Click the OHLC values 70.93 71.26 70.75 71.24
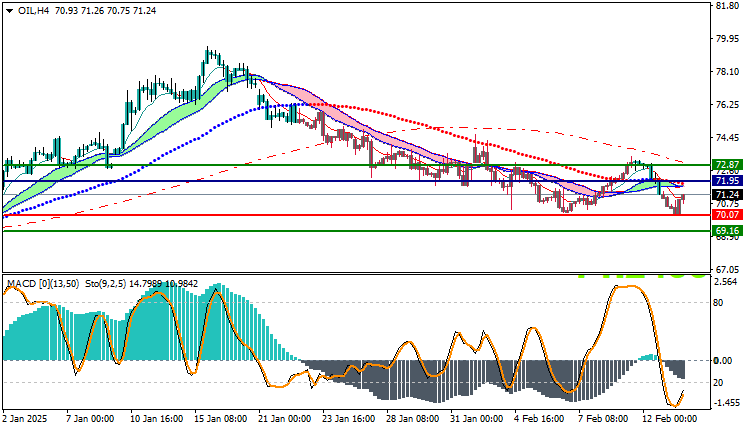 105,11
